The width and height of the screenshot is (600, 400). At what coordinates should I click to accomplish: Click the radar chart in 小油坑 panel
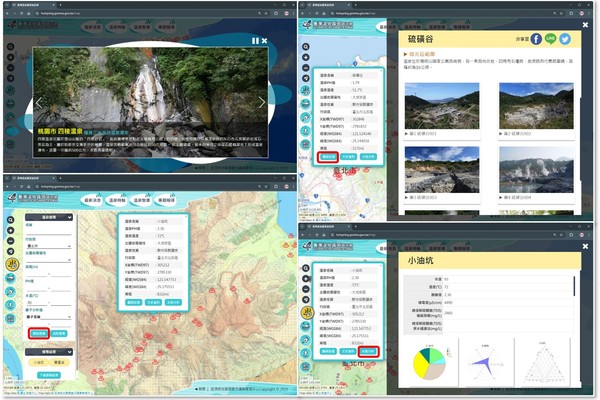tap(485, 362)
